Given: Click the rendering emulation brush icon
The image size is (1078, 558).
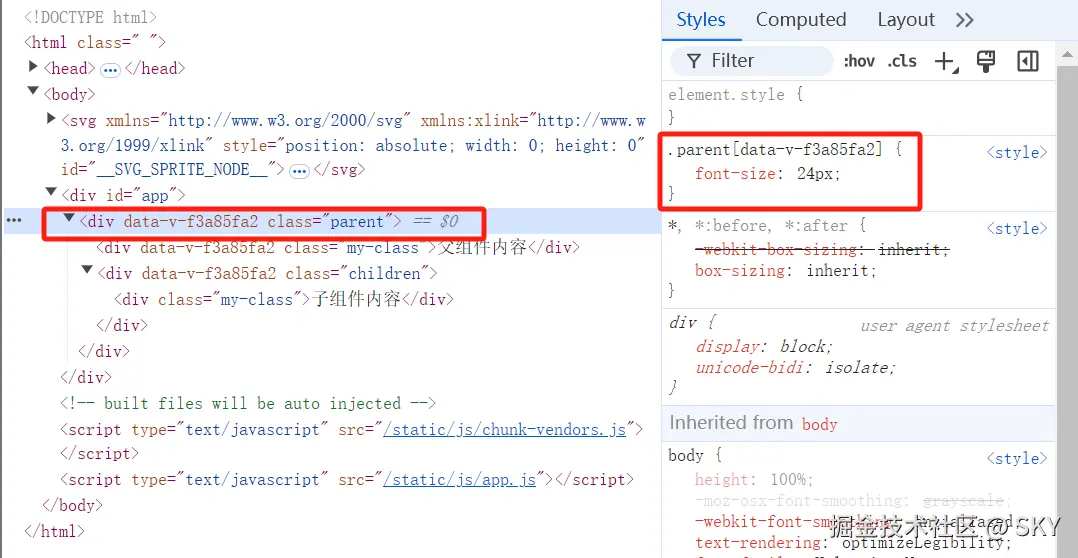Looking at the screenshot, I should click(x=986, y=61).
